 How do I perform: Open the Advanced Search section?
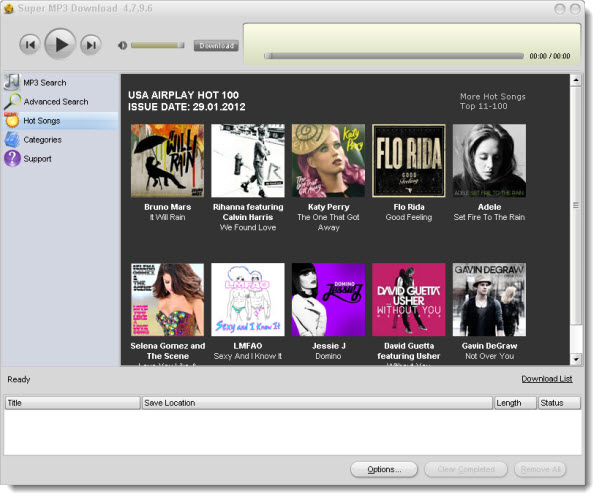pos(56,102)
